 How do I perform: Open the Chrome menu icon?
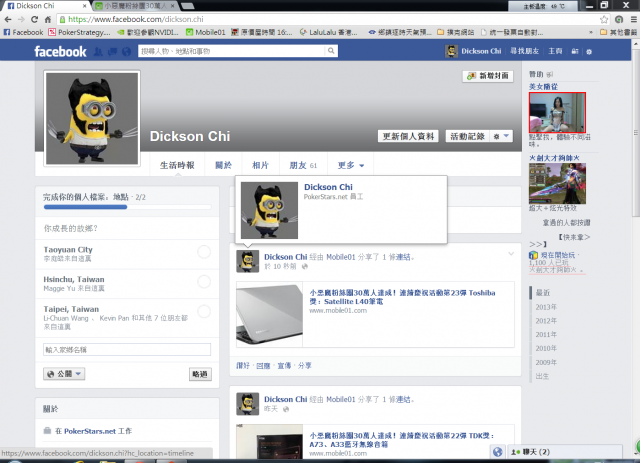click(x=633, y=19)
